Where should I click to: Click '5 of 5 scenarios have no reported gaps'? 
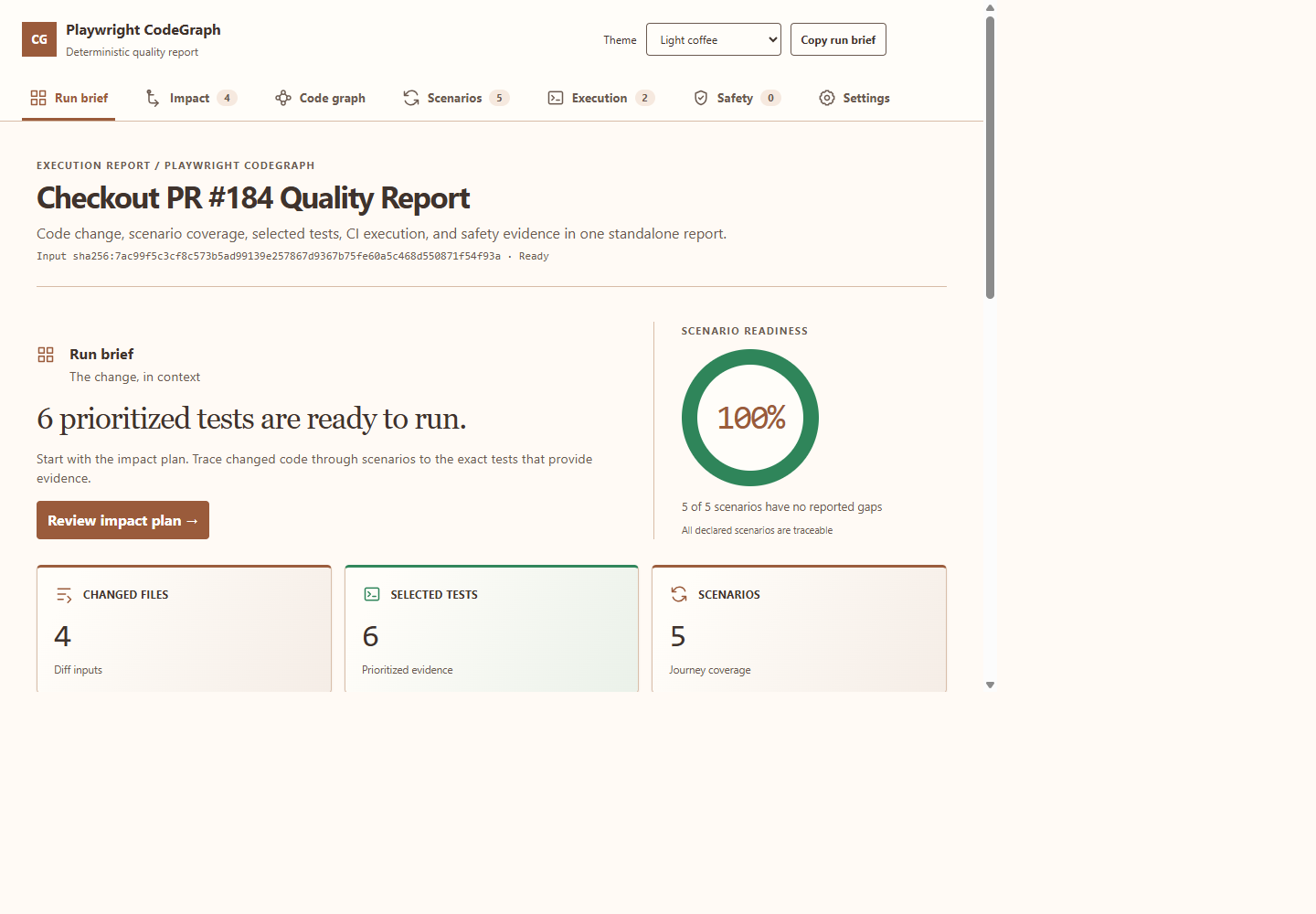pos(781,506)
